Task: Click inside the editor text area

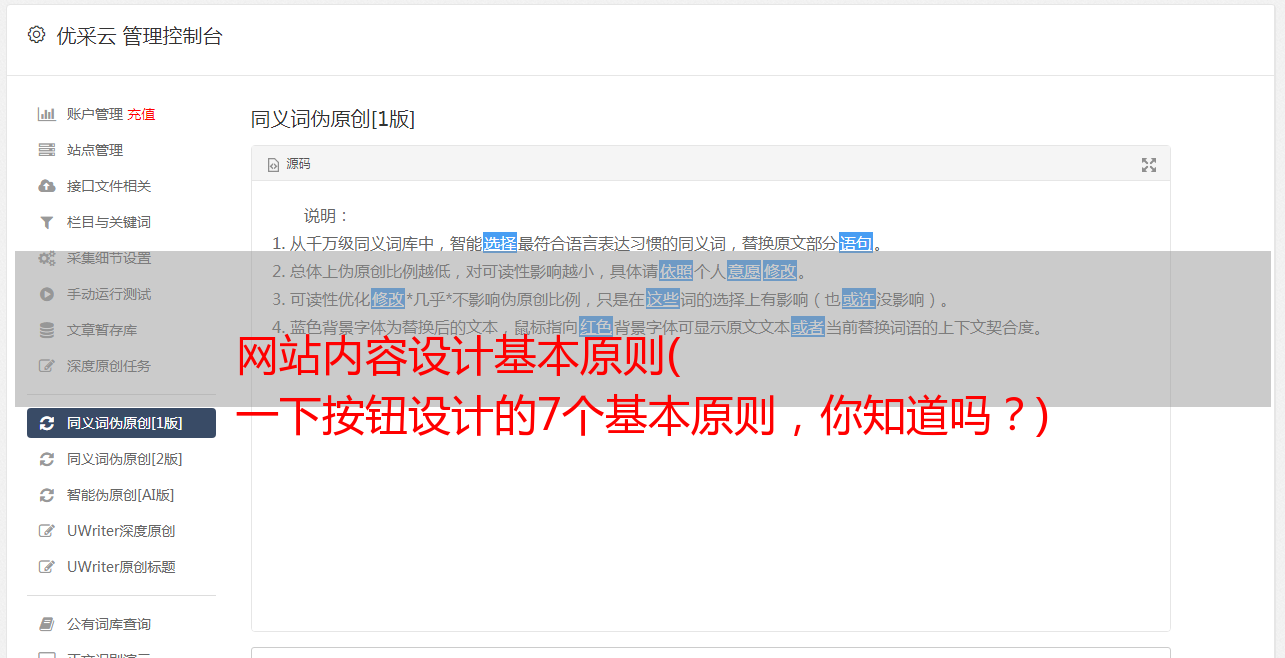Action: (x=710, y=500)
